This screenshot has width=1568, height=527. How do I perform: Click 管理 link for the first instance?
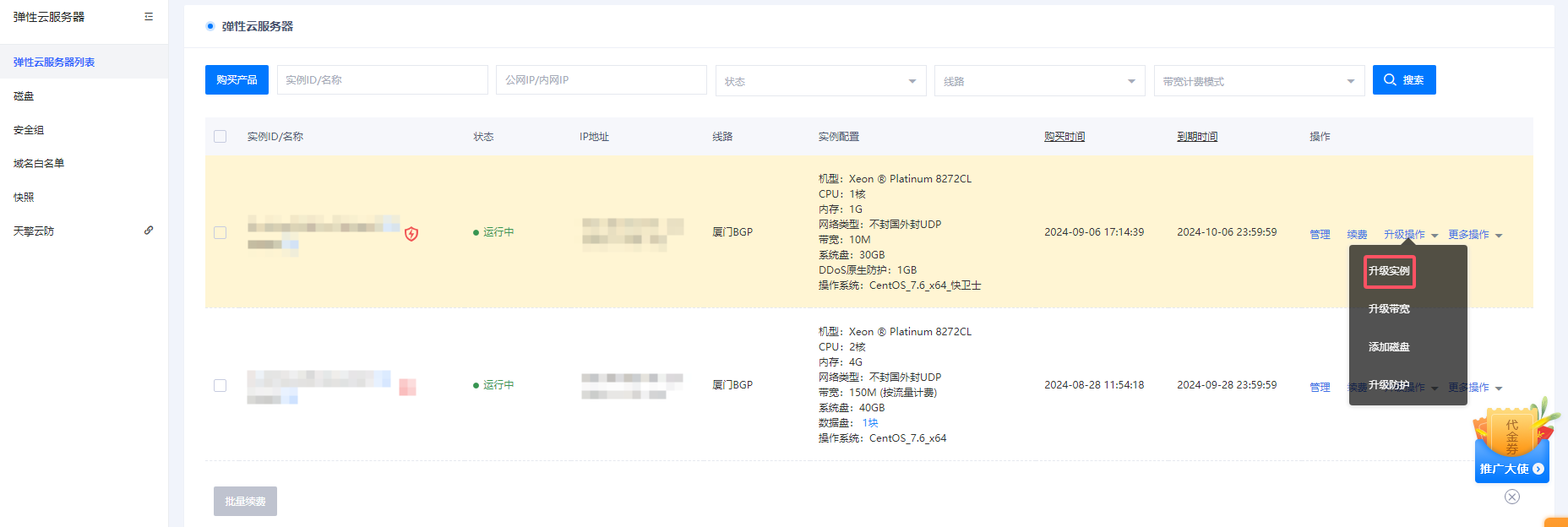point(1320,235)
